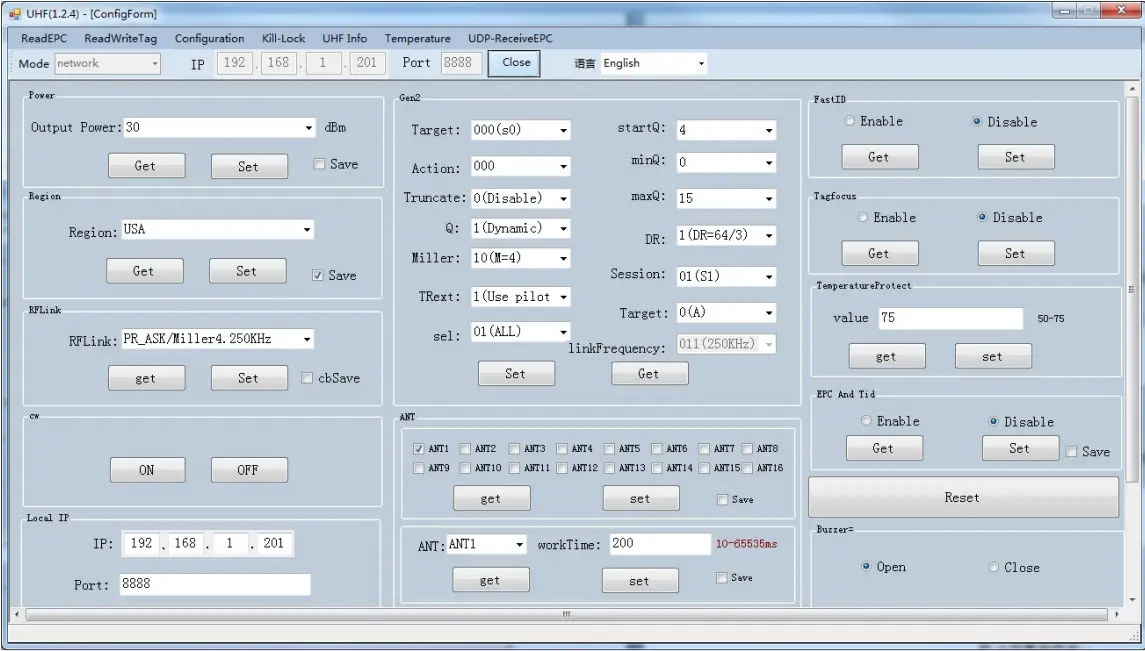Image resolution: width=1145 pixels, height=651 pixels.
Task: Click the Reset button
Action: coord(962,497)
